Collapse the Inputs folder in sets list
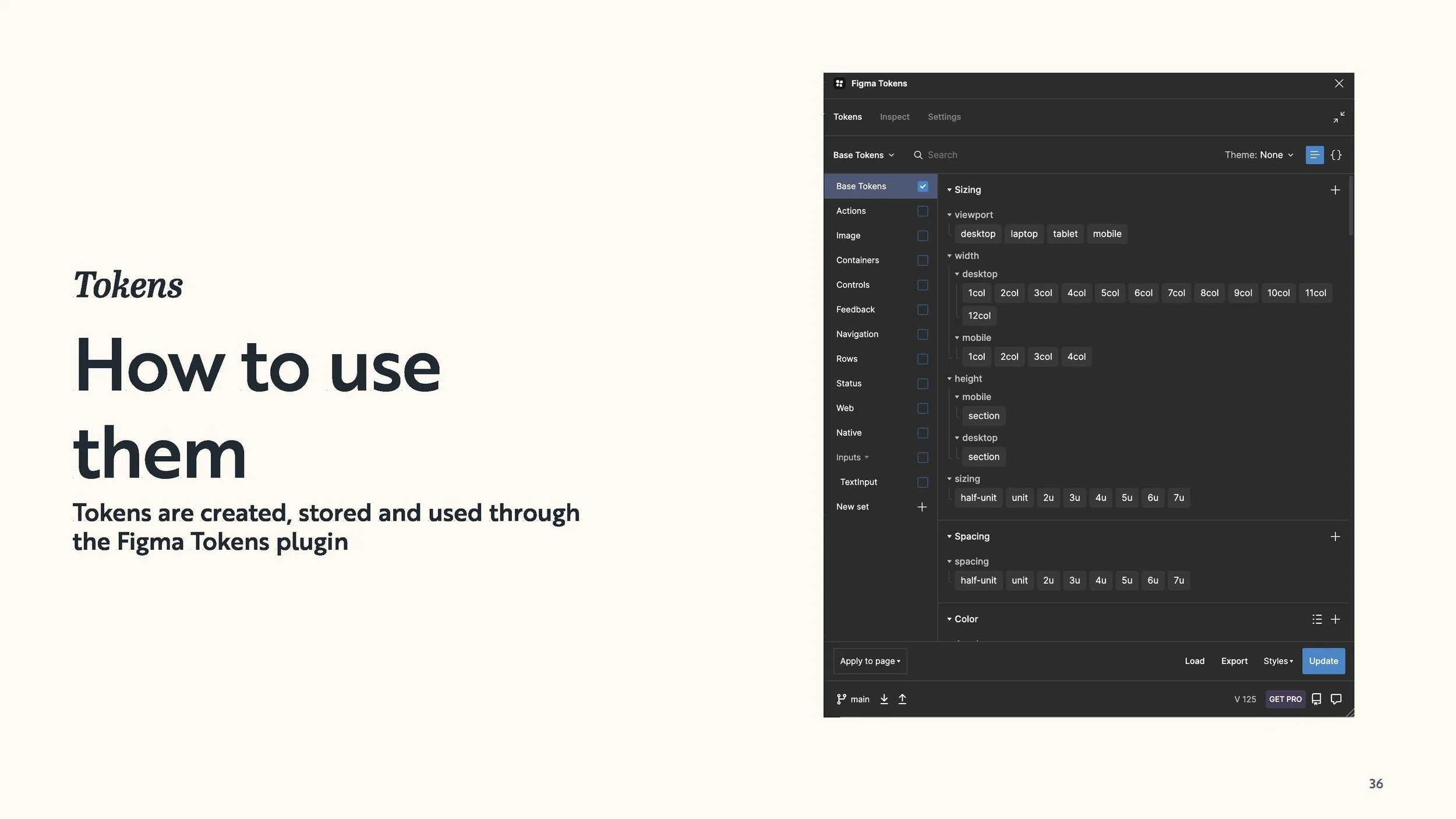Viewport: 1456px width, 819px height. tap(867, 457)
